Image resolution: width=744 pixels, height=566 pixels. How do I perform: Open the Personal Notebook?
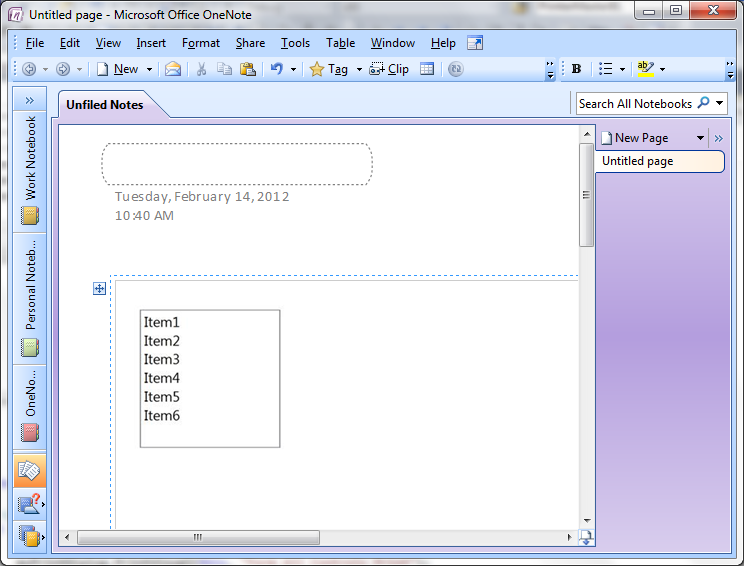(x=30, y=299)
